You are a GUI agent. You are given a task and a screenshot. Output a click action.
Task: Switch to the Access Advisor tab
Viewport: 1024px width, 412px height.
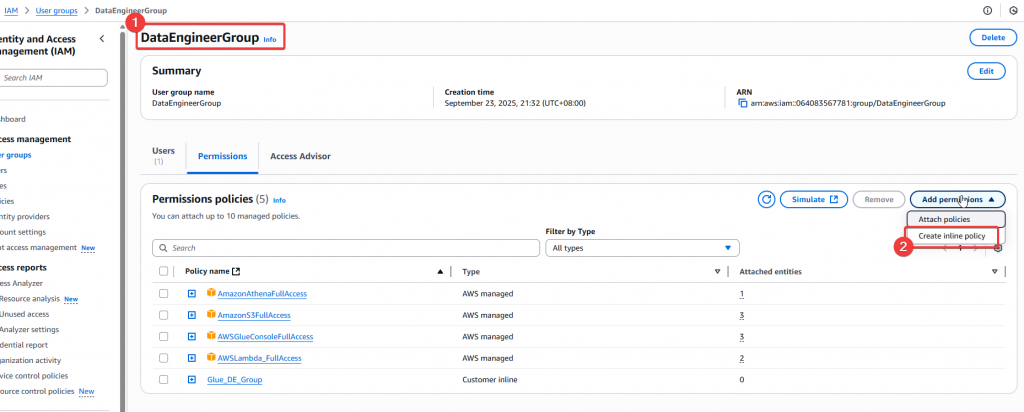click(300, 157)
